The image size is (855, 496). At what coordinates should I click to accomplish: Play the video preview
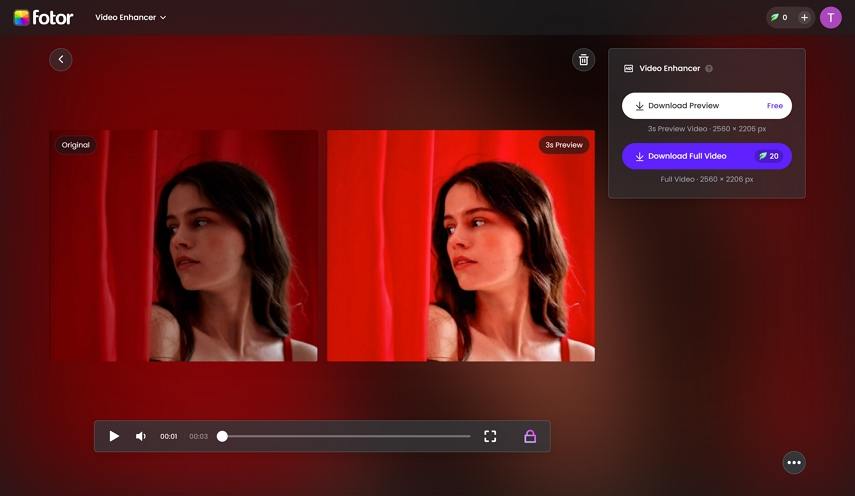click(114, 436)
